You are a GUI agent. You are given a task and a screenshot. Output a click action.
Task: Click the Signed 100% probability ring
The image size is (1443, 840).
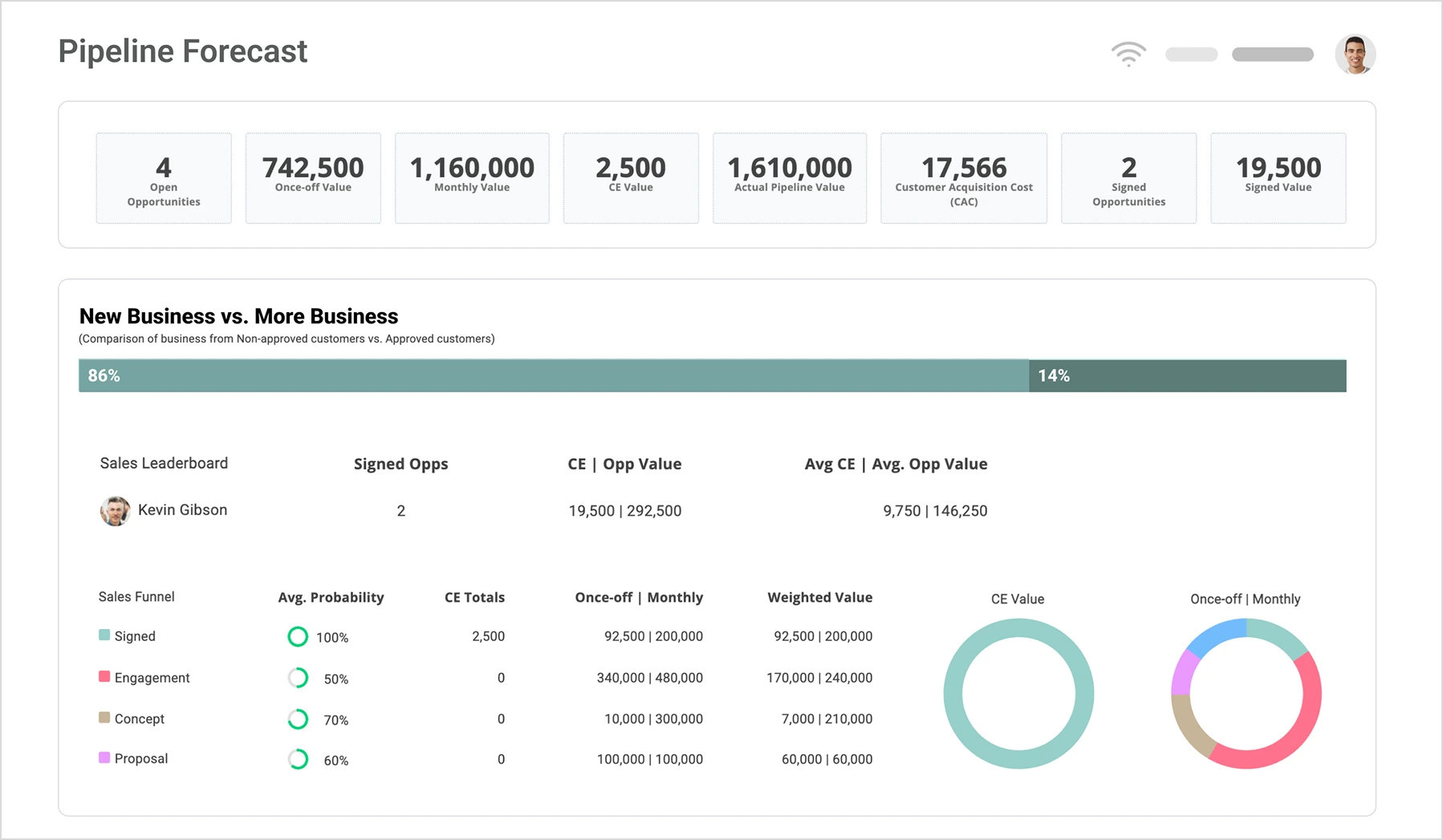[x=298, y=637]
